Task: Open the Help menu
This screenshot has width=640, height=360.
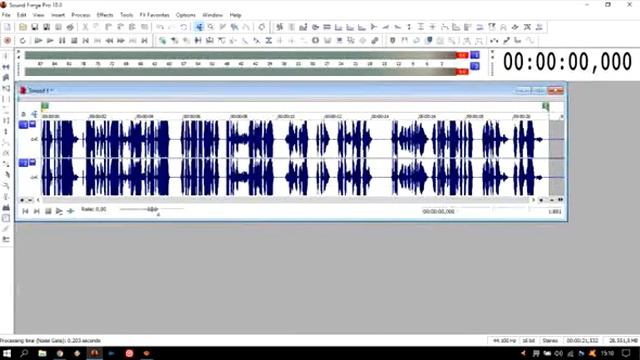Action: 236,15
